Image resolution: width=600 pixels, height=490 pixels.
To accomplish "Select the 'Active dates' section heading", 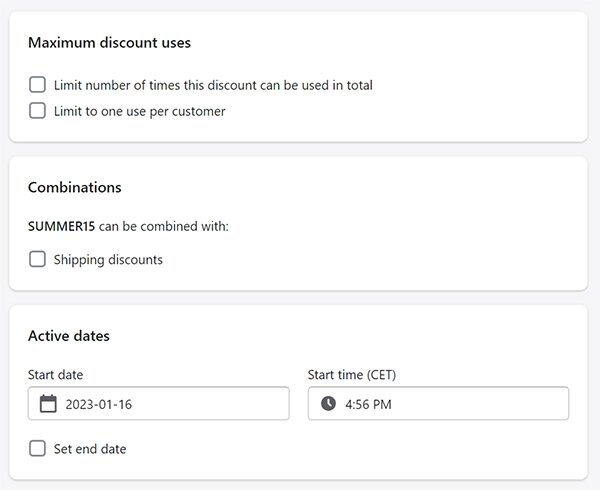I will click(x=69, y=336).
